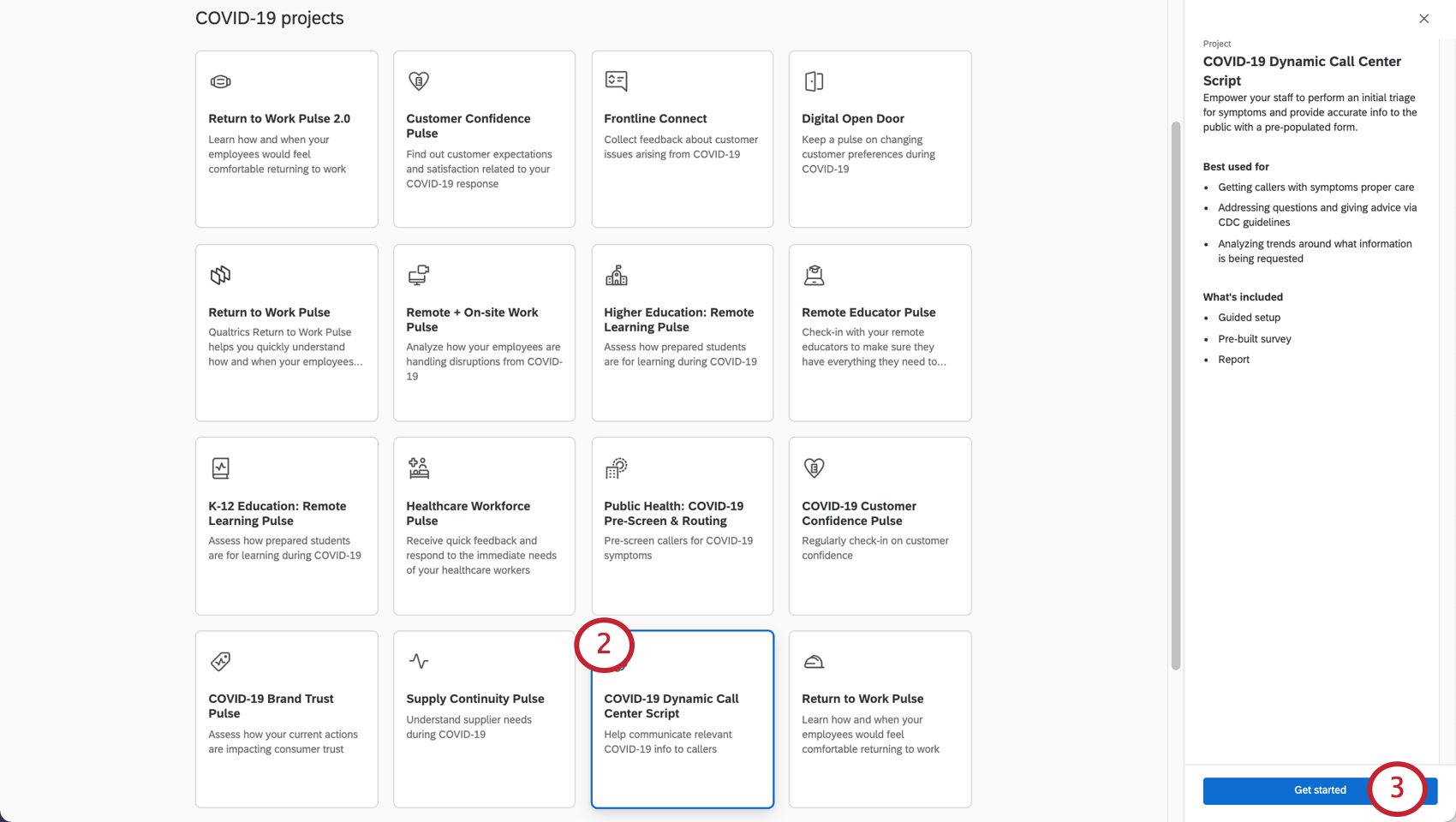Click the What's included heading

pyautogui.click(x=1243, y=297)
